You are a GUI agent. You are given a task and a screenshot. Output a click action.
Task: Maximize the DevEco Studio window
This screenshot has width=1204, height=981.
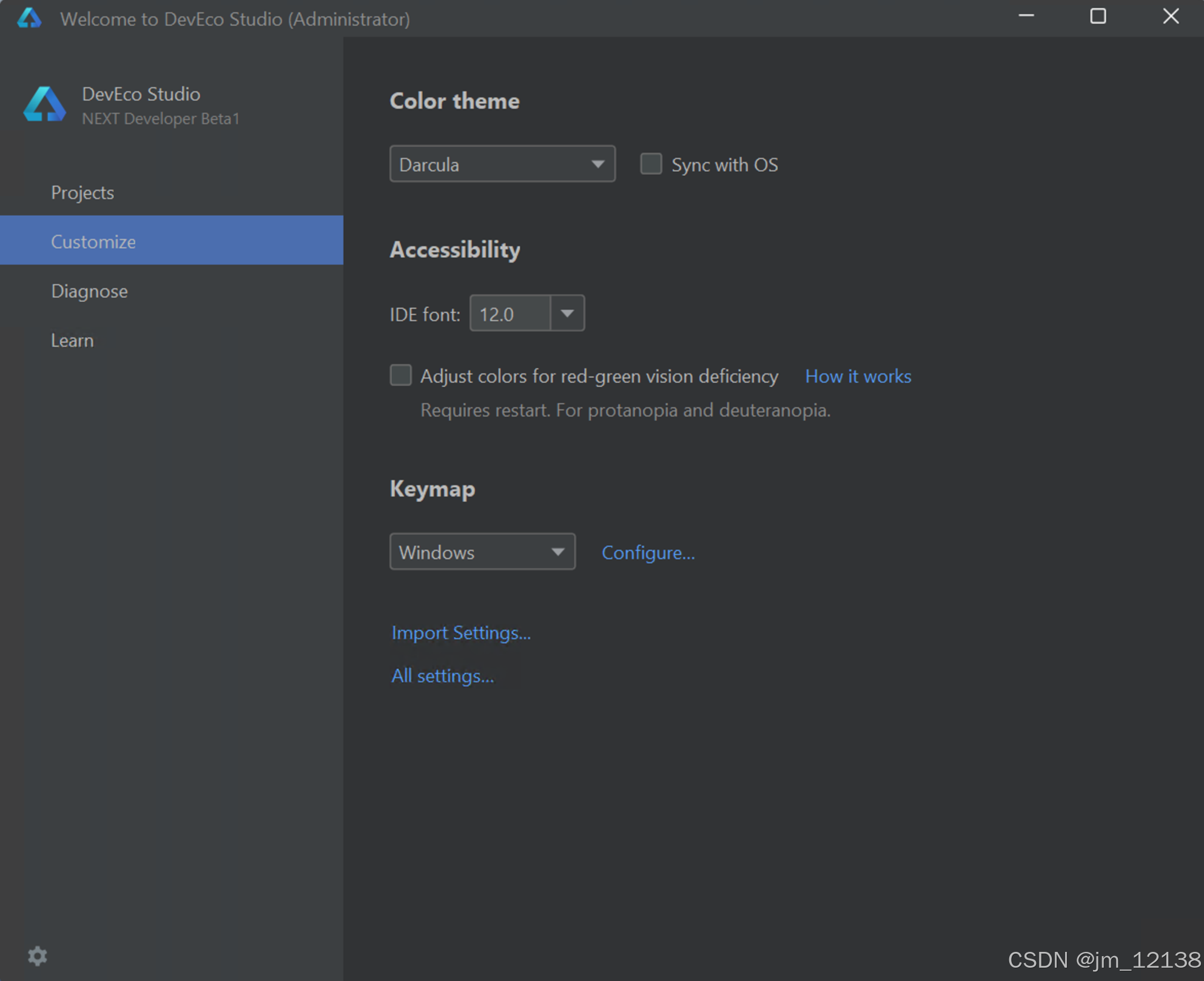1098,16
